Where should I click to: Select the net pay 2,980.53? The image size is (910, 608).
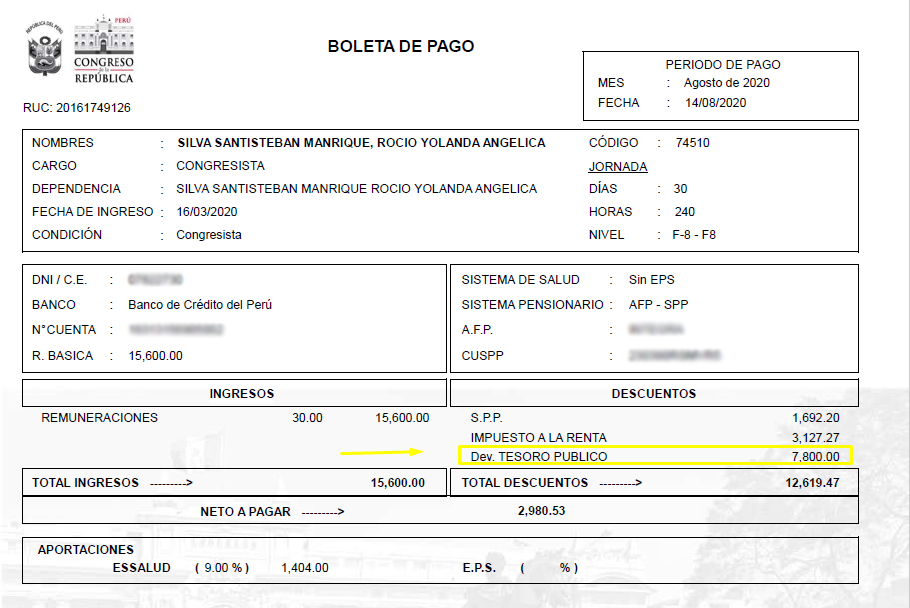pos(541,511)
